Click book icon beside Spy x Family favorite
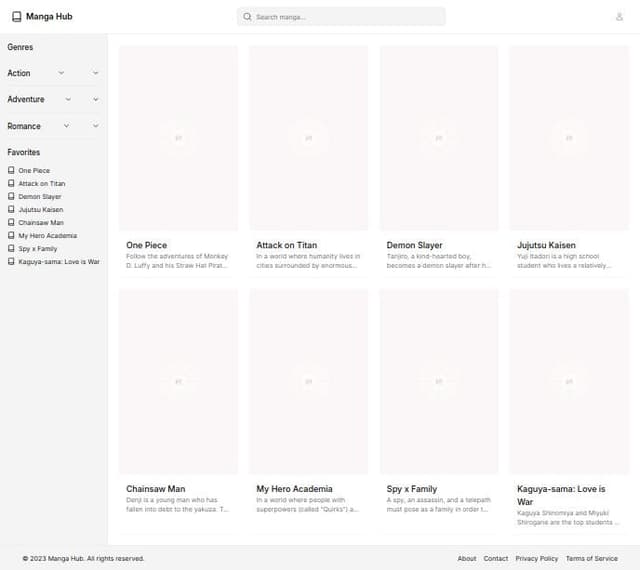This screenshot has width=640, height=570. click(x=11, y=248)
